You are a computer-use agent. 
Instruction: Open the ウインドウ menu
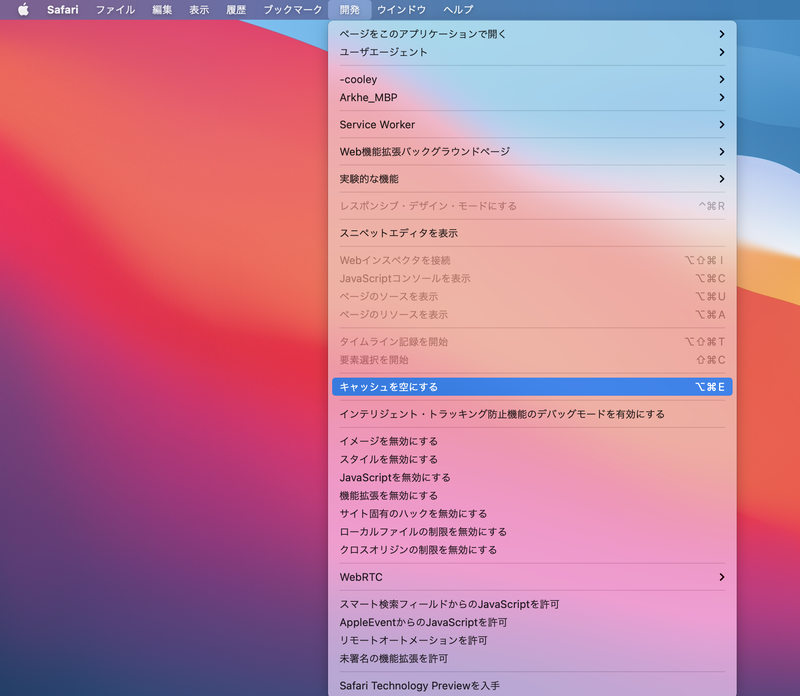point(402,10)
